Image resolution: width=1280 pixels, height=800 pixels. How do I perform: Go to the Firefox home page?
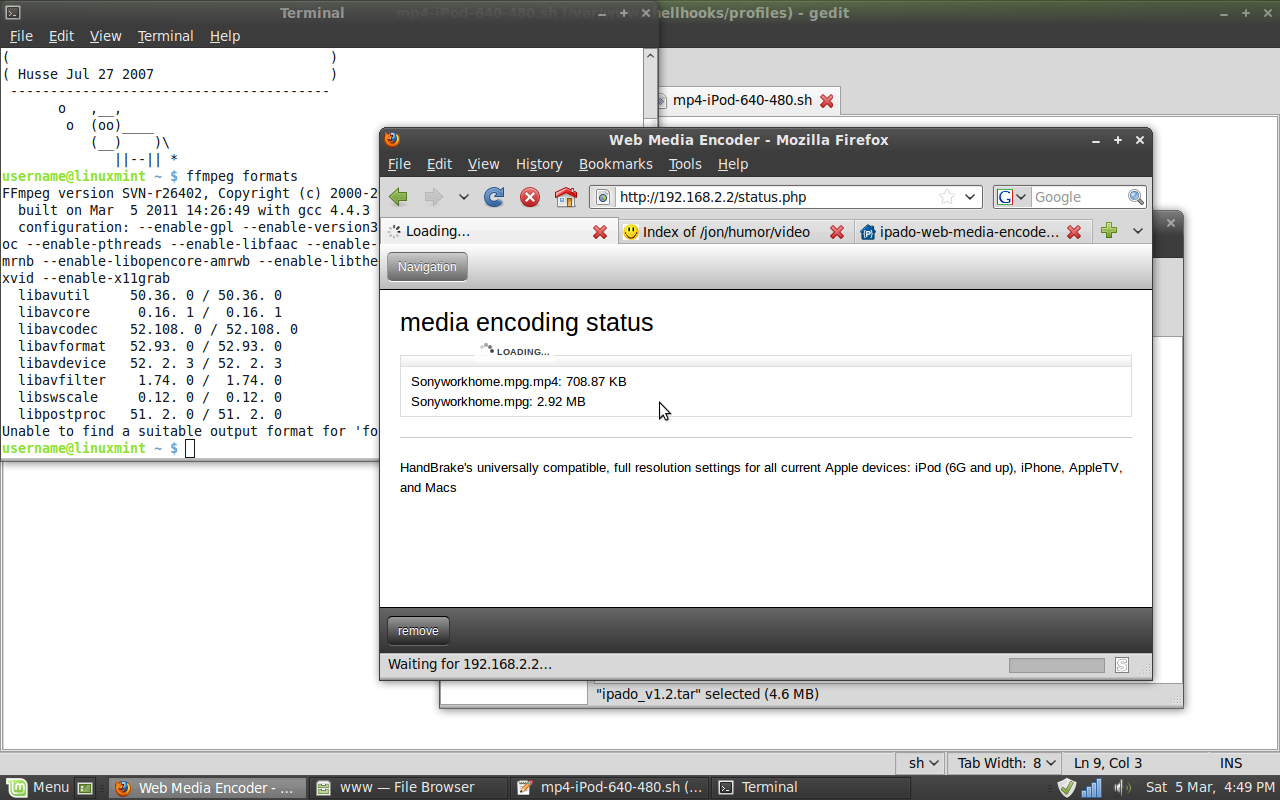tap(565, 197)
